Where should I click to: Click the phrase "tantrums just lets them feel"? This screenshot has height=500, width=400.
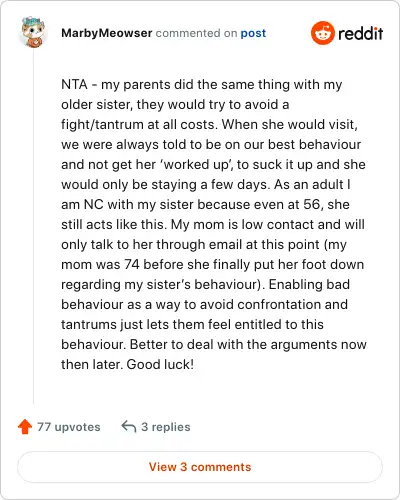point(146,324)
